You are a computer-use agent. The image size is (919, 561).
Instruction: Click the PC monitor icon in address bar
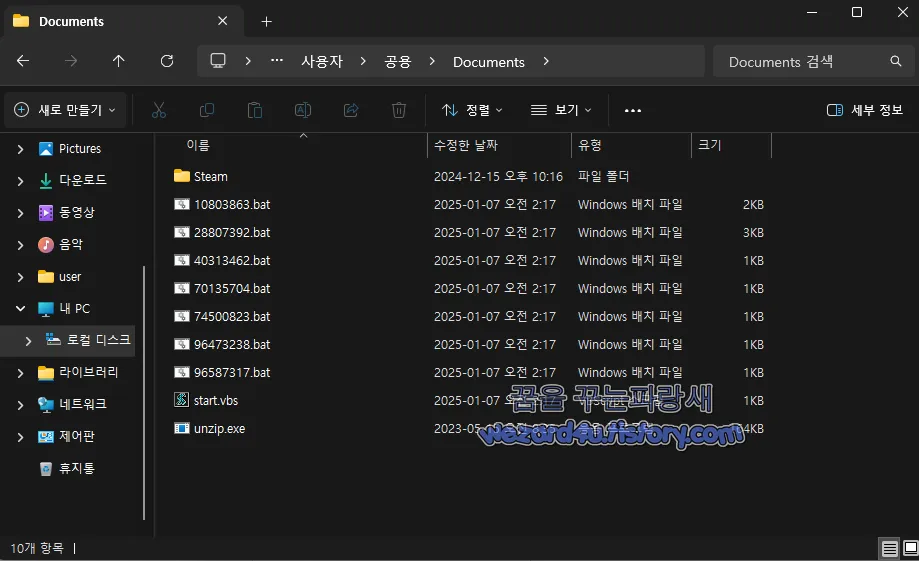coord(218,61)
